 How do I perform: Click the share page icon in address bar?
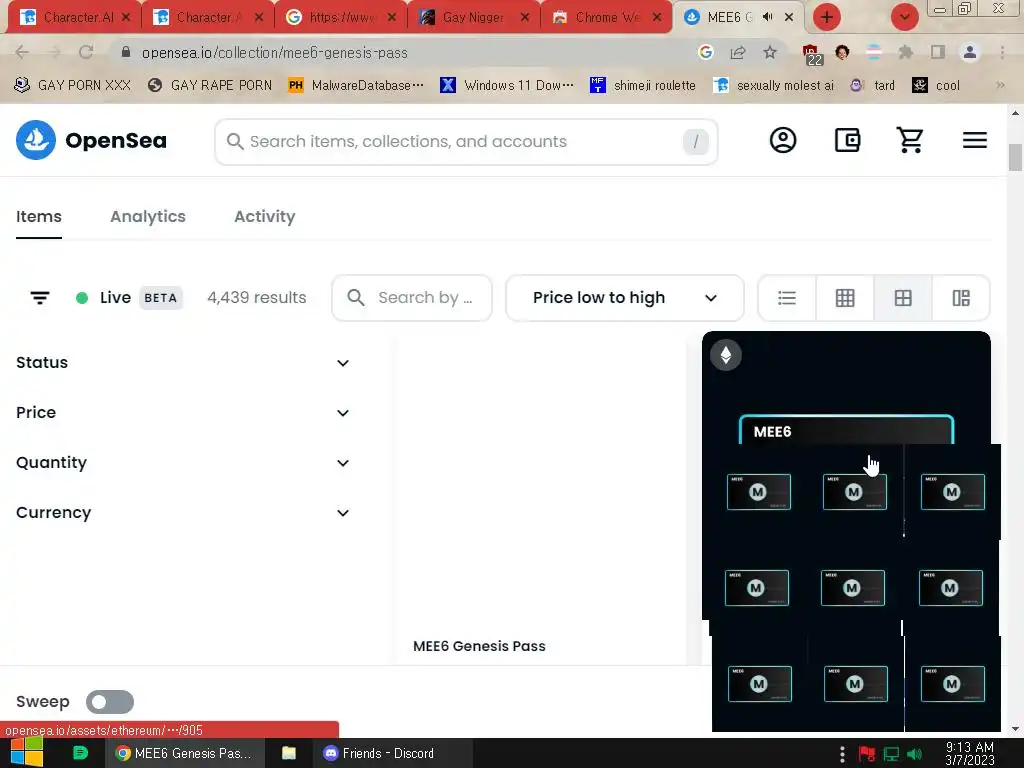pos(738,52)
